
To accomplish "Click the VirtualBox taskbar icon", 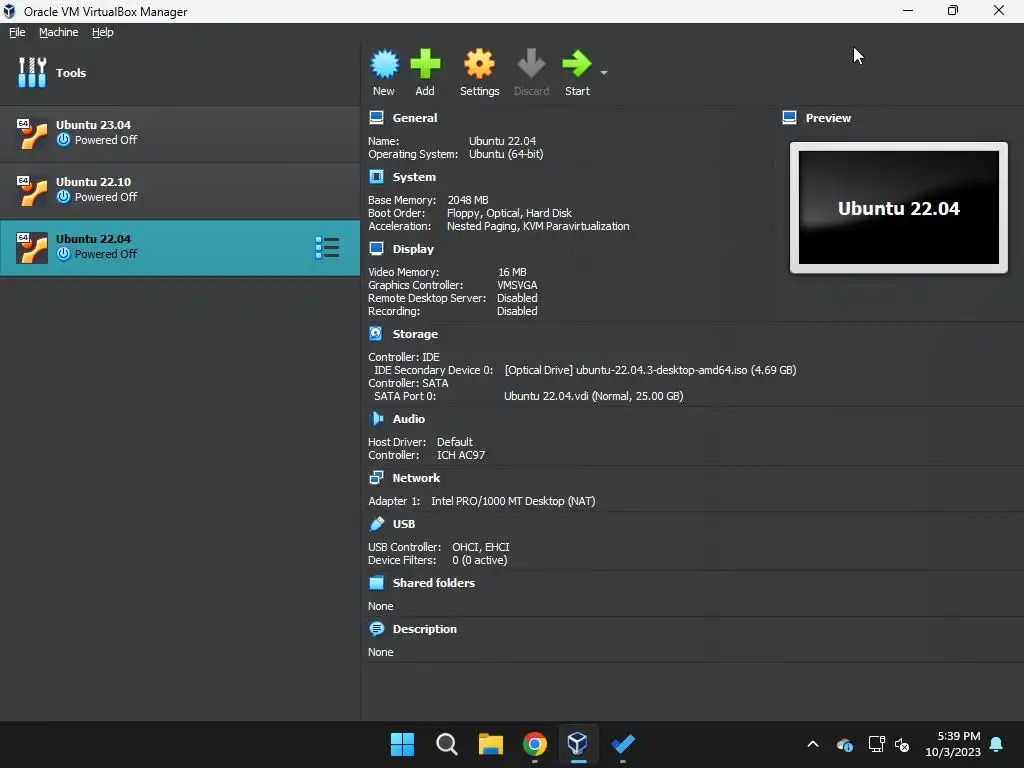I will pos(578,744).
